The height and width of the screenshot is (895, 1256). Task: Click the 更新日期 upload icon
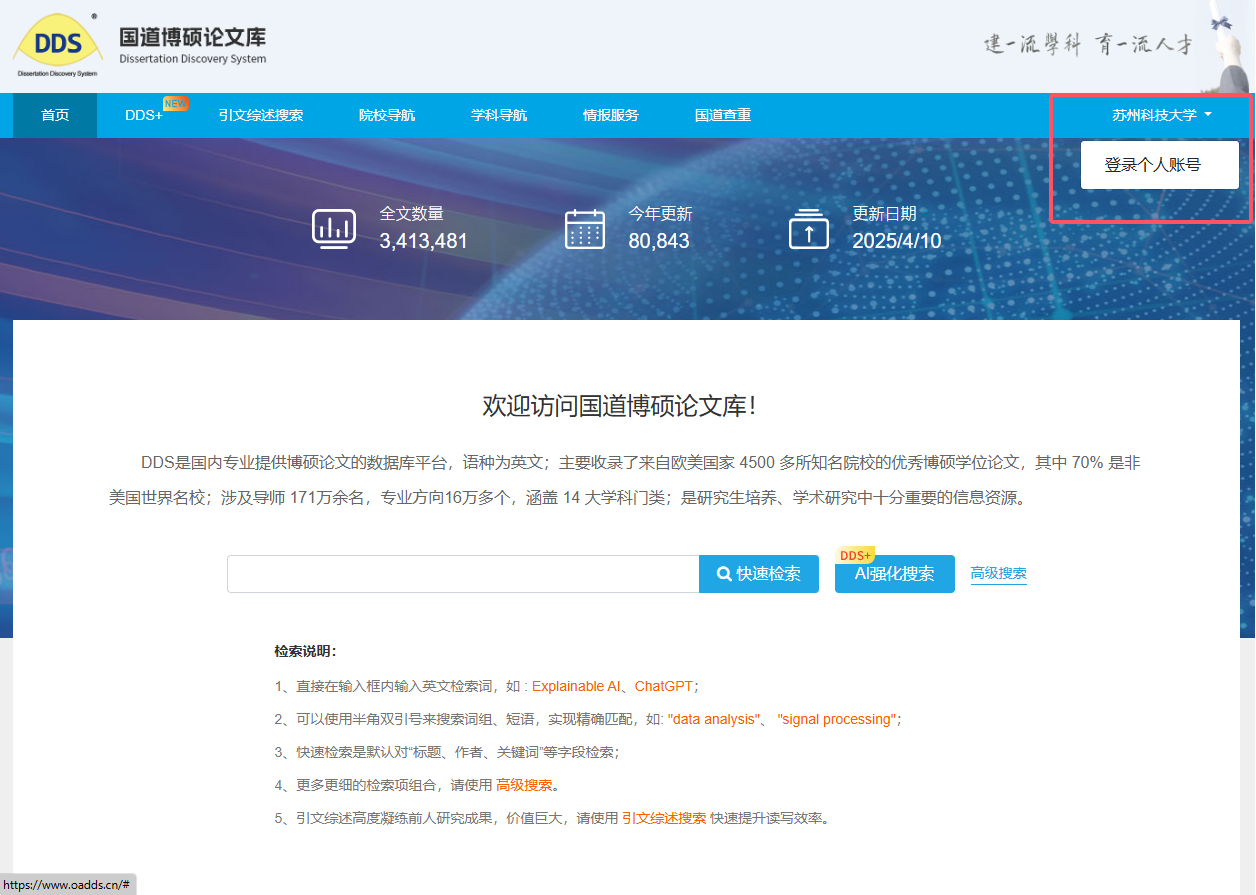pyautogui.click(x=808, y=228)
